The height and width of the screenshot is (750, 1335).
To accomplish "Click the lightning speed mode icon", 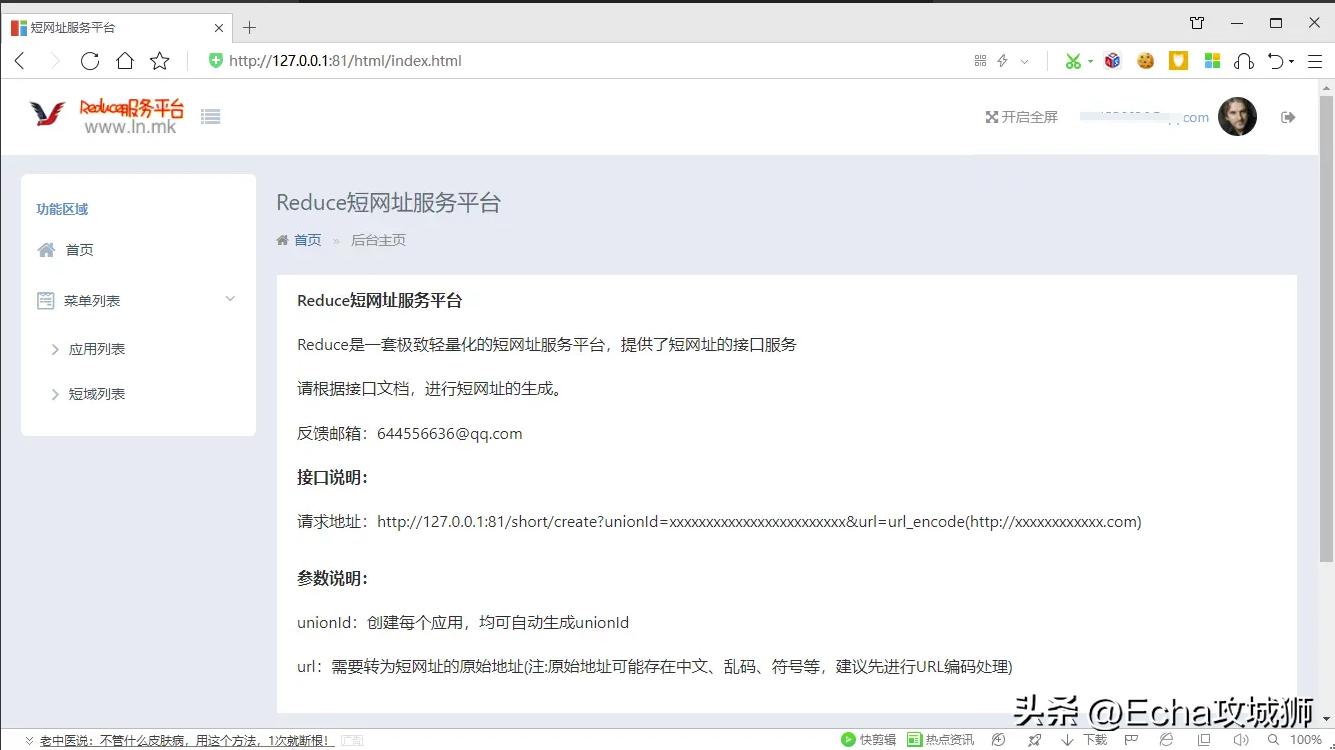I will (x=1003, y=60).
